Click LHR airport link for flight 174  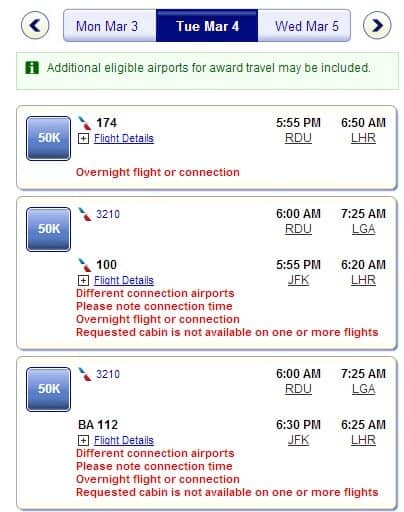[363, 138]
